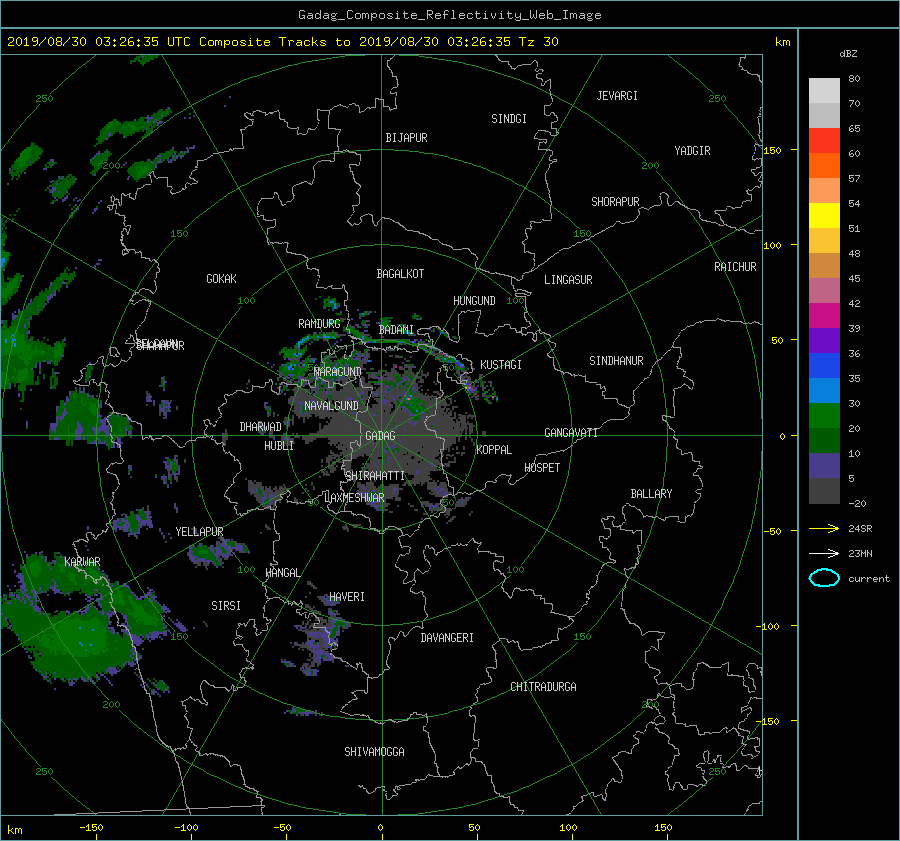Click the BADAMI city label
The width and height of the screenshot is (900, 841).
(396, 330)
